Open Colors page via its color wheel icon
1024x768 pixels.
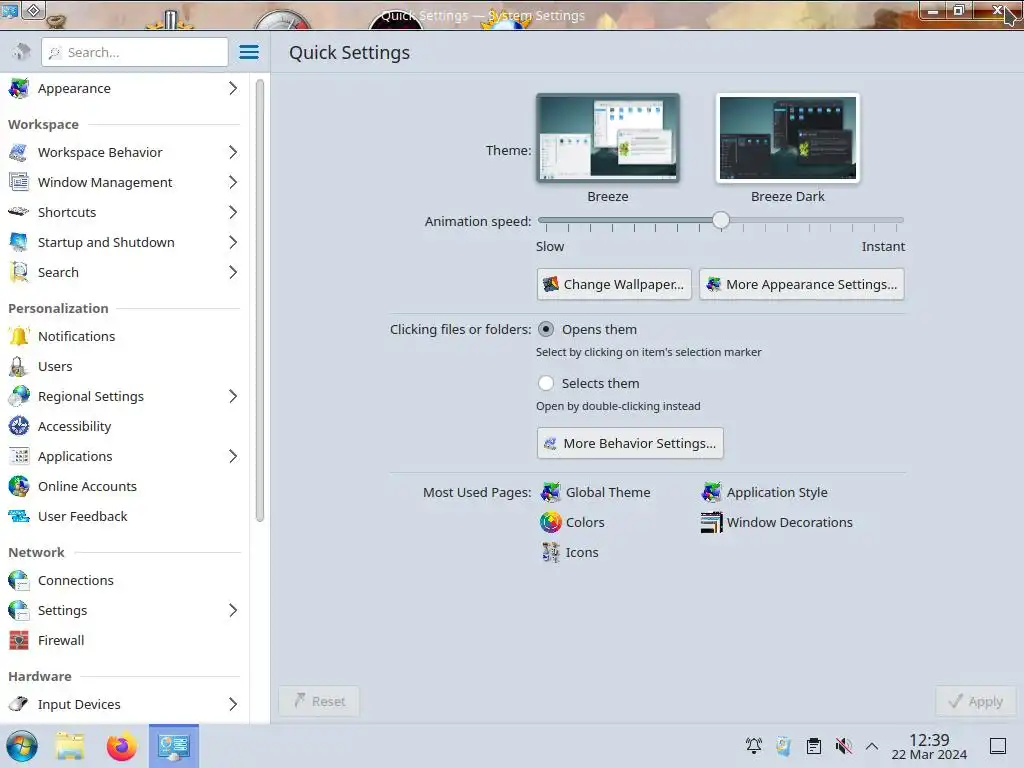tap(551, 522)
